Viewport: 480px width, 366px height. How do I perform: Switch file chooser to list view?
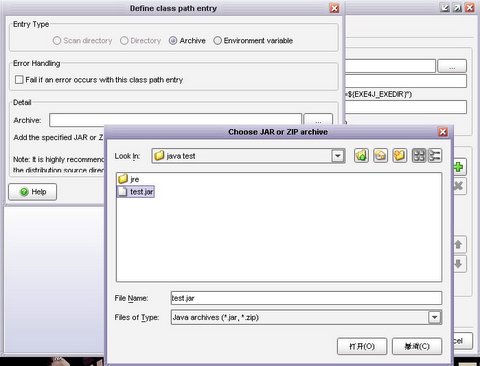click(419, 156)
